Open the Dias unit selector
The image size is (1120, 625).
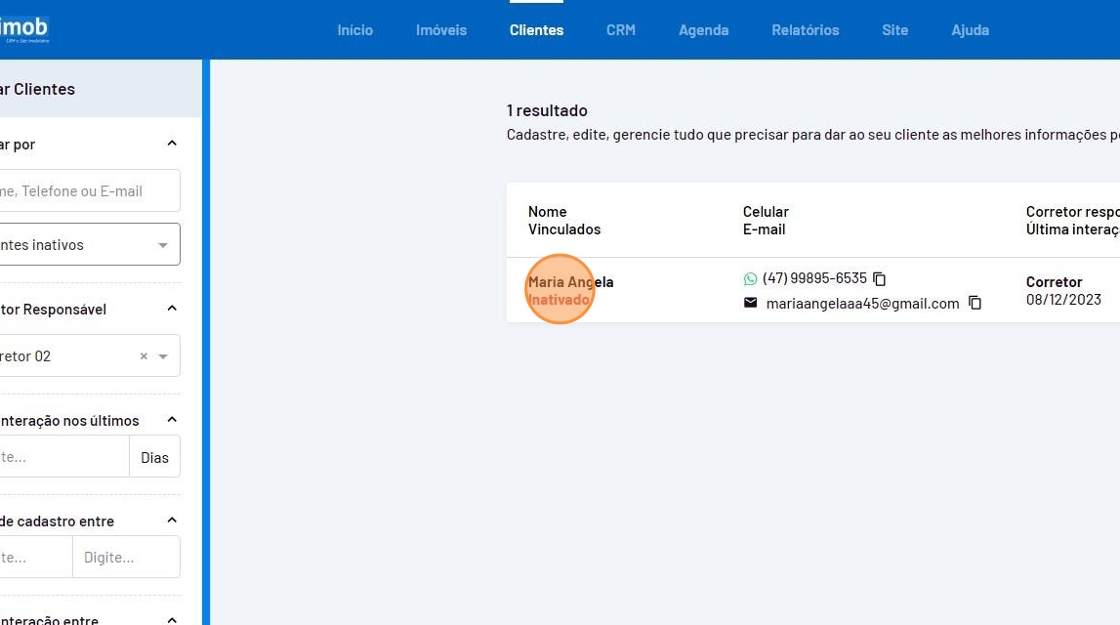[x=154, y=457]
